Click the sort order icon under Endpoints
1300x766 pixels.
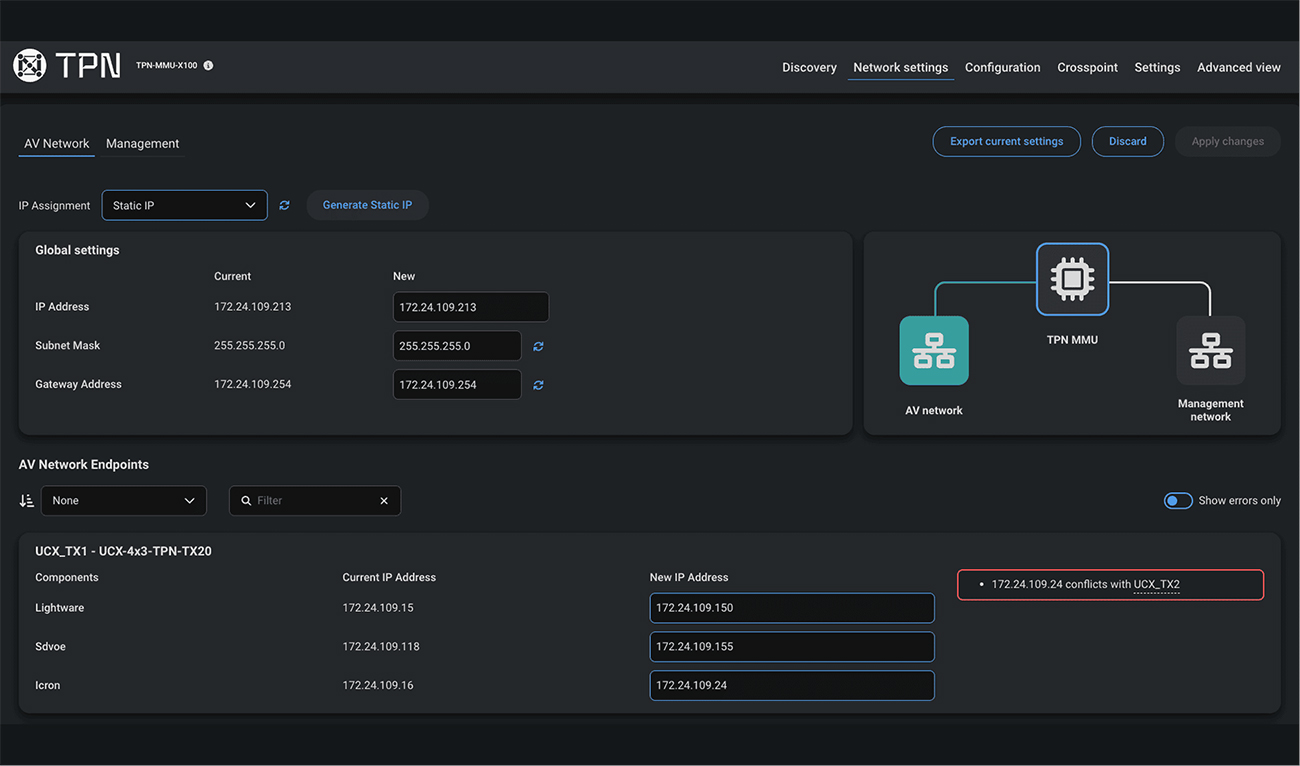[x=27, y=500]
